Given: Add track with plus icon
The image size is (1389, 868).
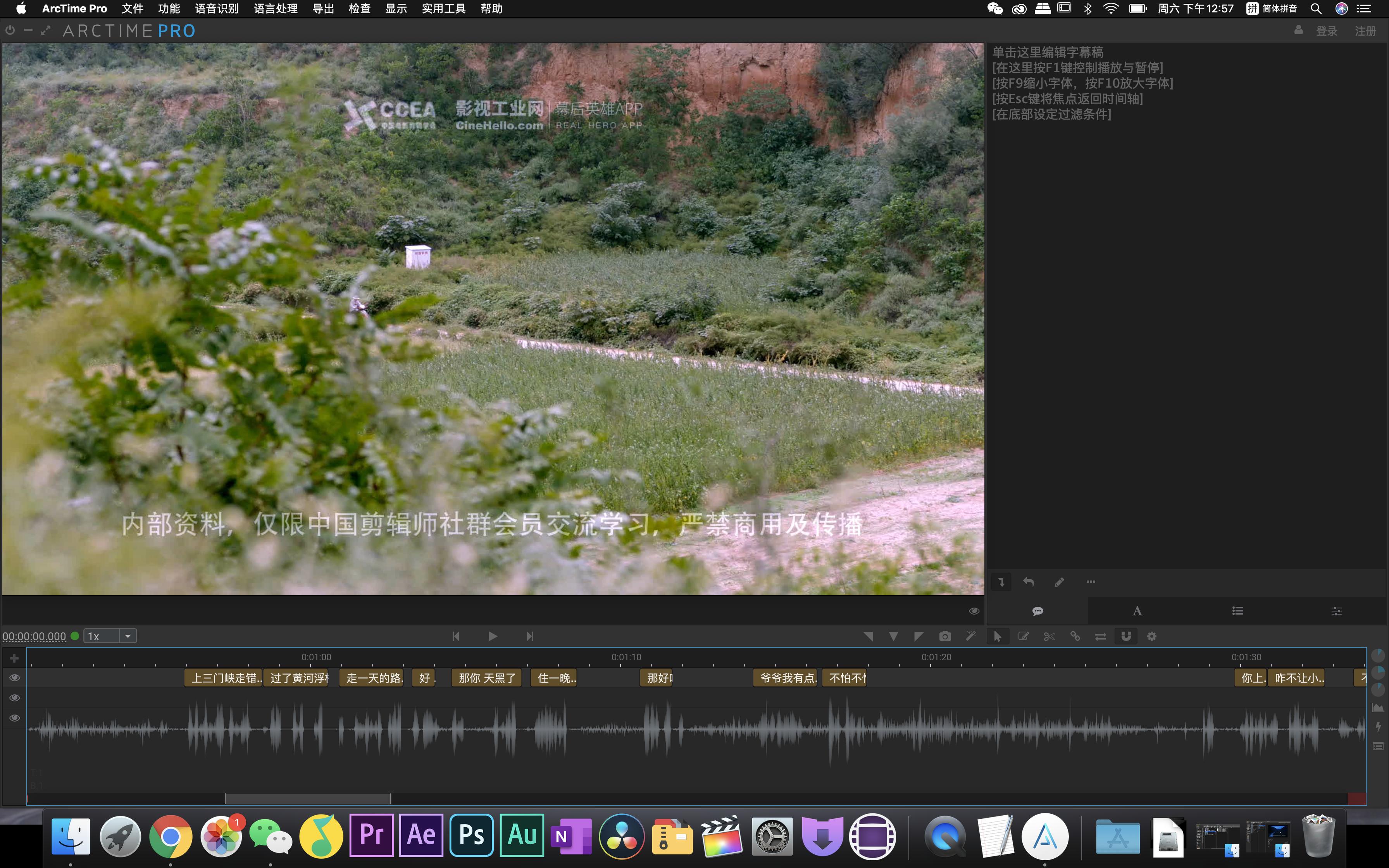Looking at the screenshot, I should 15,658.
